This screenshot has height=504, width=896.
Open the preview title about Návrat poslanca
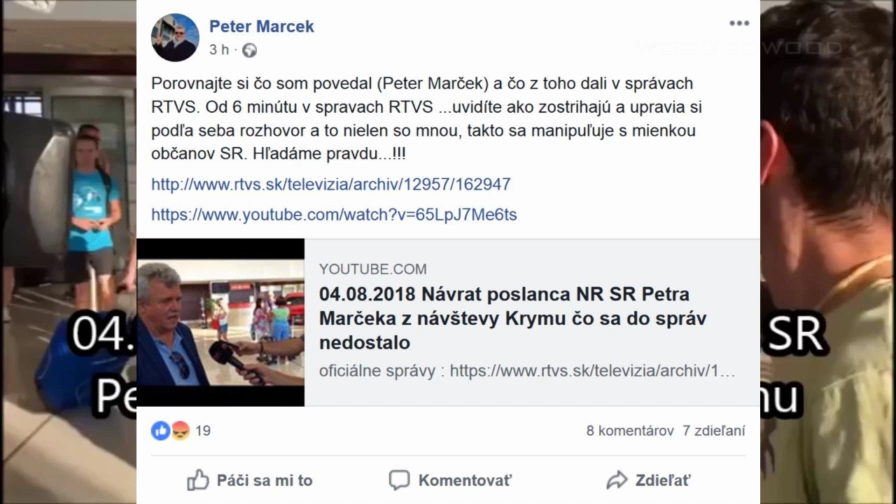pos(513,318)
